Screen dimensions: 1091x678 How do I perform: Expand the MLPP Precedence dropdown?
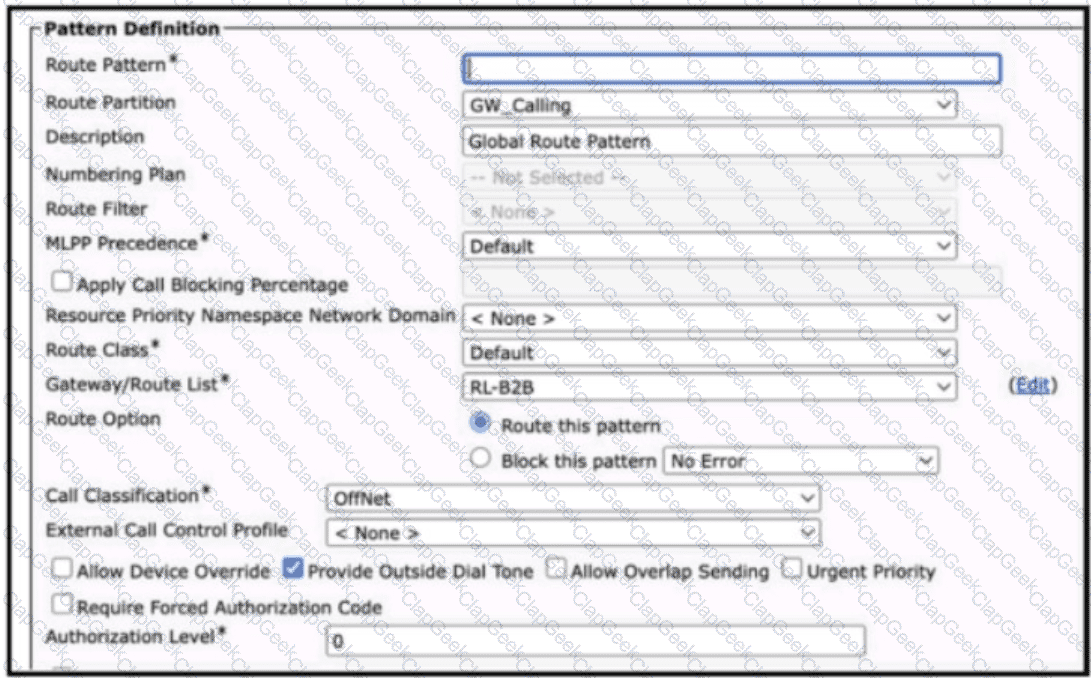tap(709, 246)
